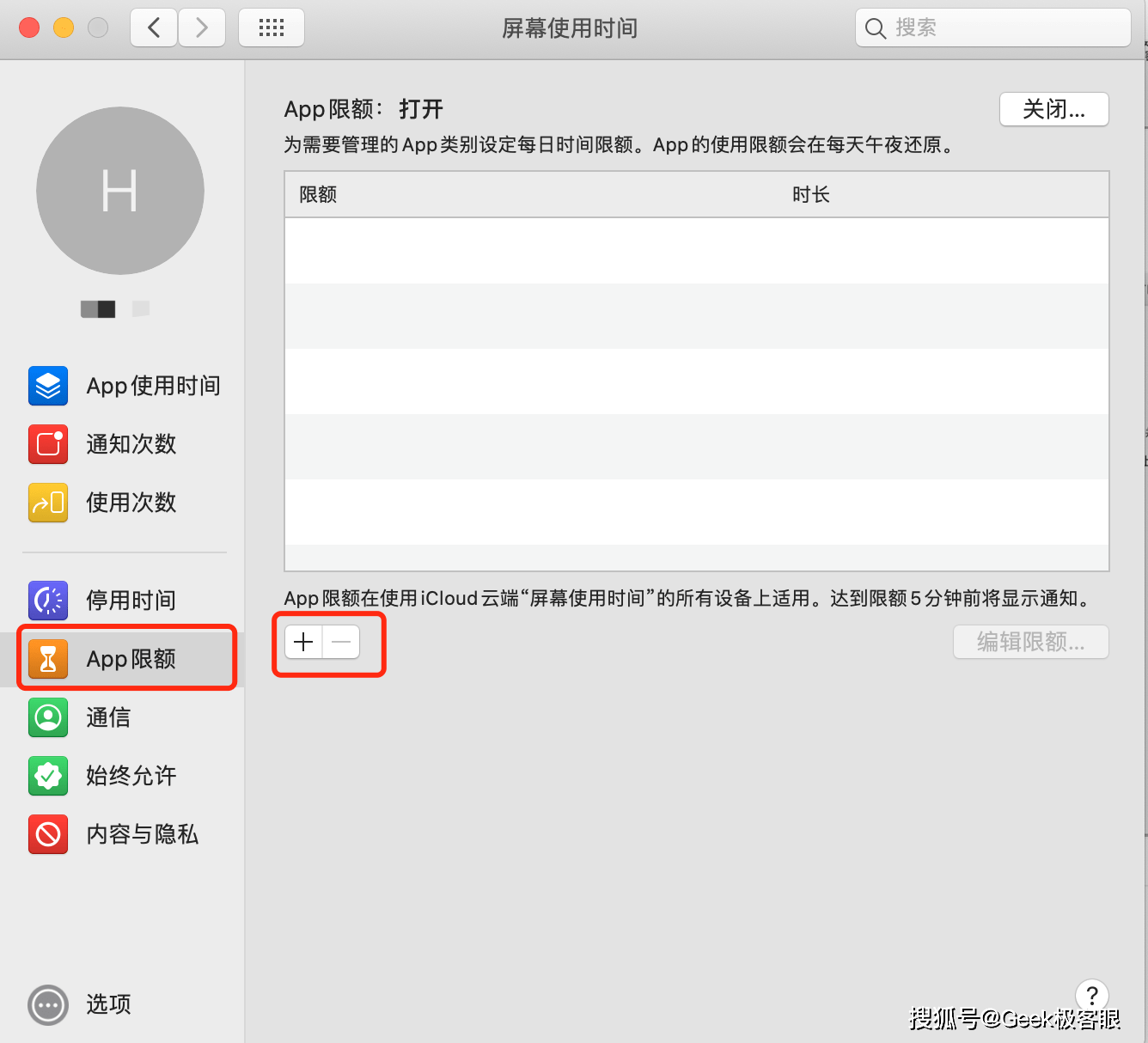This screenshot has height=1043, width=1148.
Task: Click the minus button to remove a limit
Action: coord(341,642)
